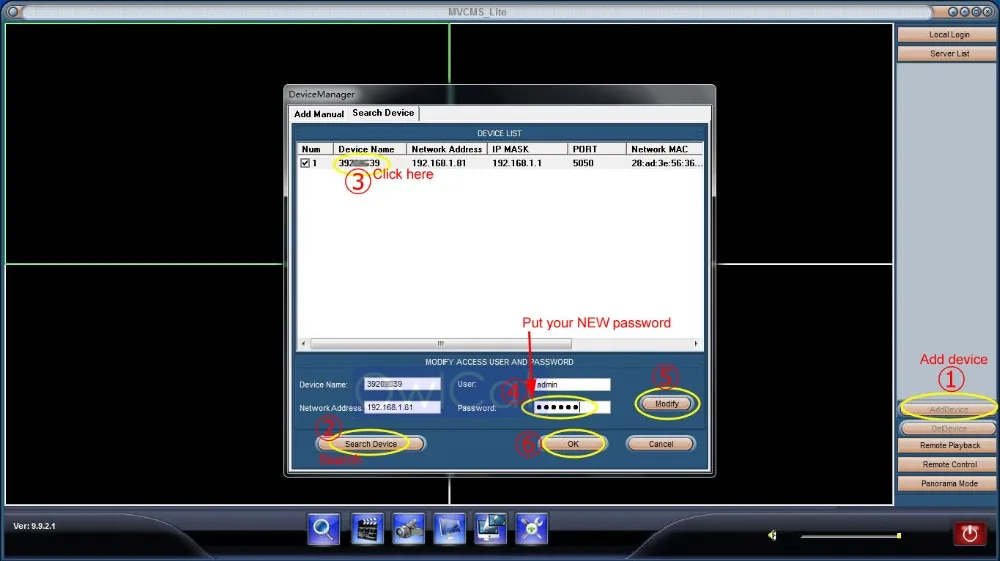This screenshot has width=1000, height=561.
Task: Click the IP MASK column header
Action: point(527,149)
